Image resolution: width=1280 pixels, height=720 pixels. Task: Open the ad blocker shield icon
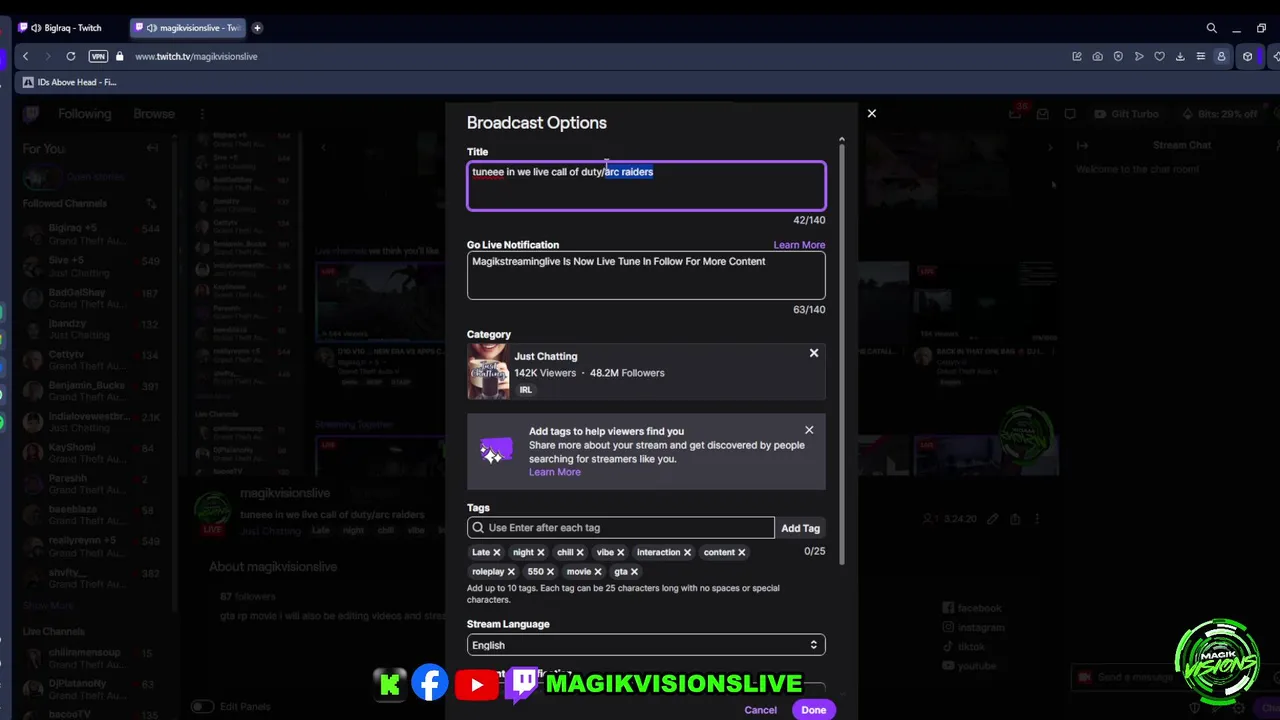coord(1118,56)
